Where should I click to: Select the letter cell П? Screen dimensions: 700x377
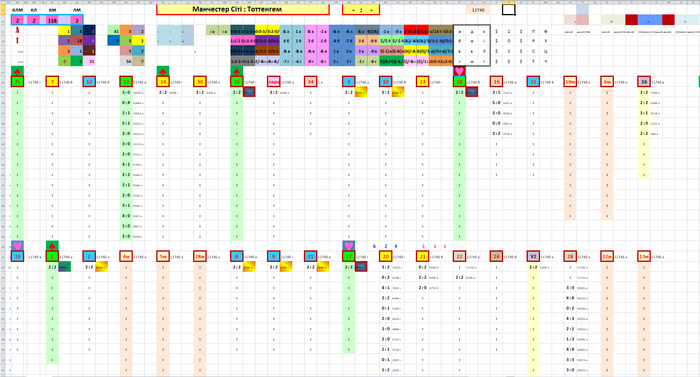pos(533,32)
